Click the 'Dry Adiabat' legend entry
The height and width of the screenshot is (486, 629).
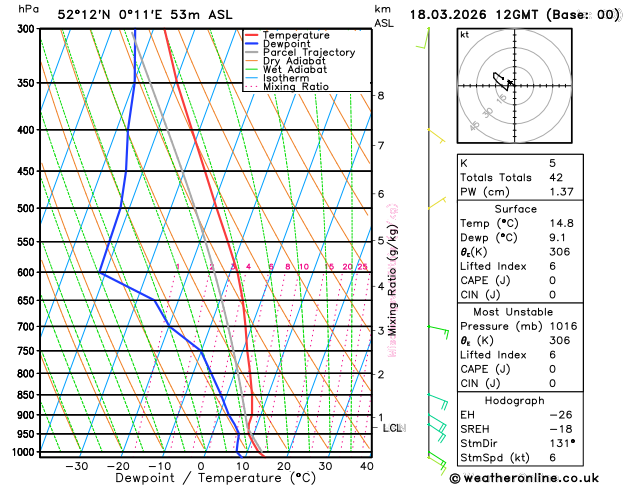294,61
